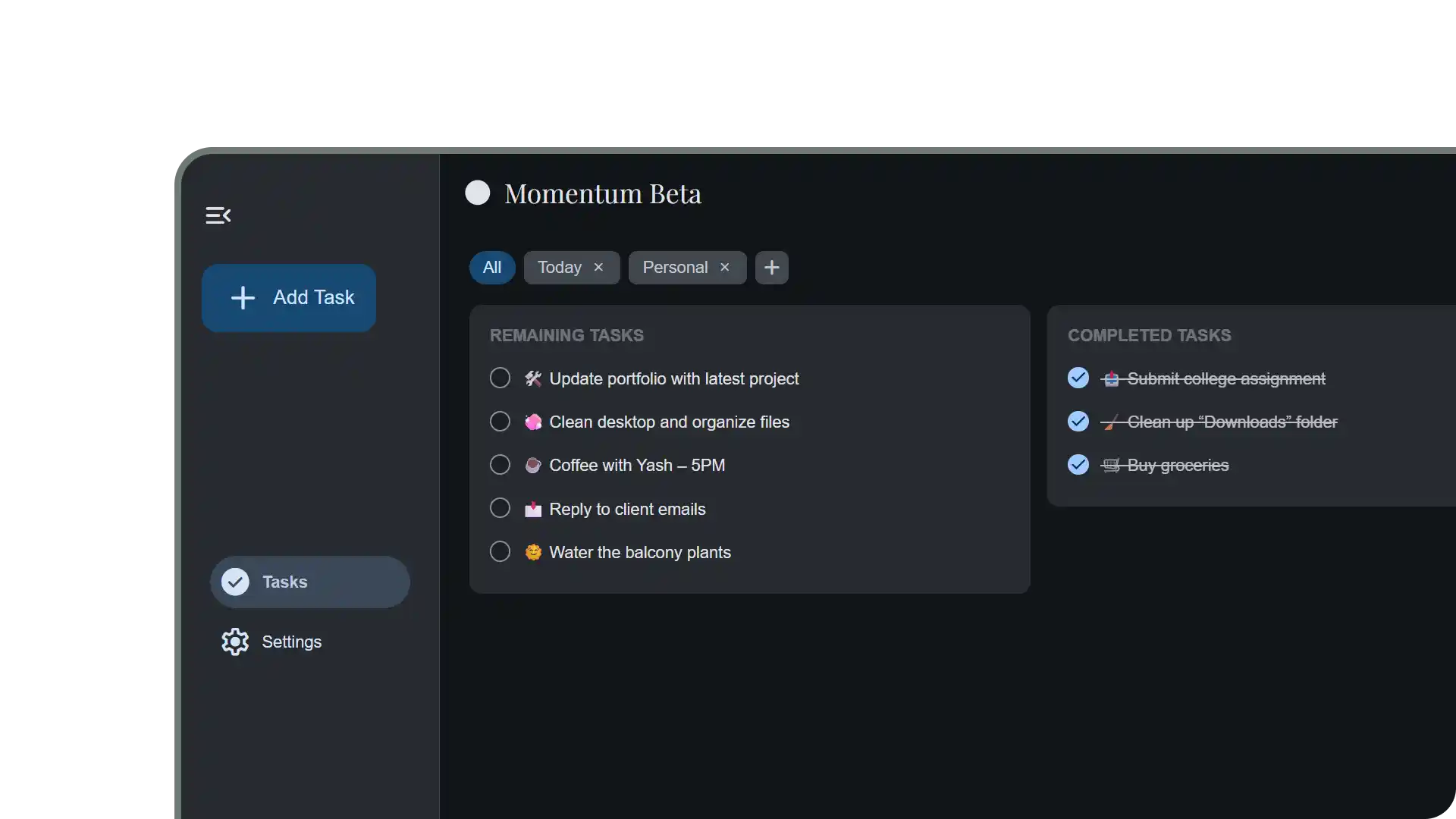
Task: Click the hammer emoji on portfolio task
Action: click(x=533, y=378)
